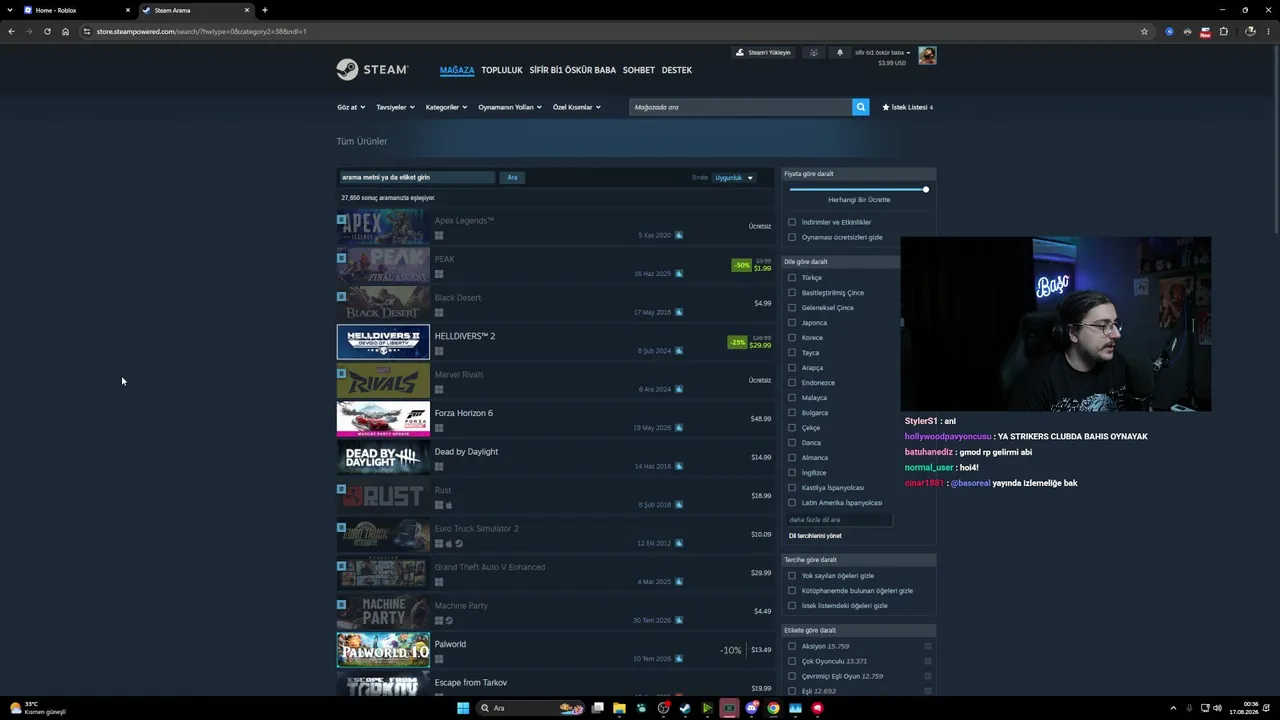
Task: Open Discord from the taskbar
Action: point(751,708)
